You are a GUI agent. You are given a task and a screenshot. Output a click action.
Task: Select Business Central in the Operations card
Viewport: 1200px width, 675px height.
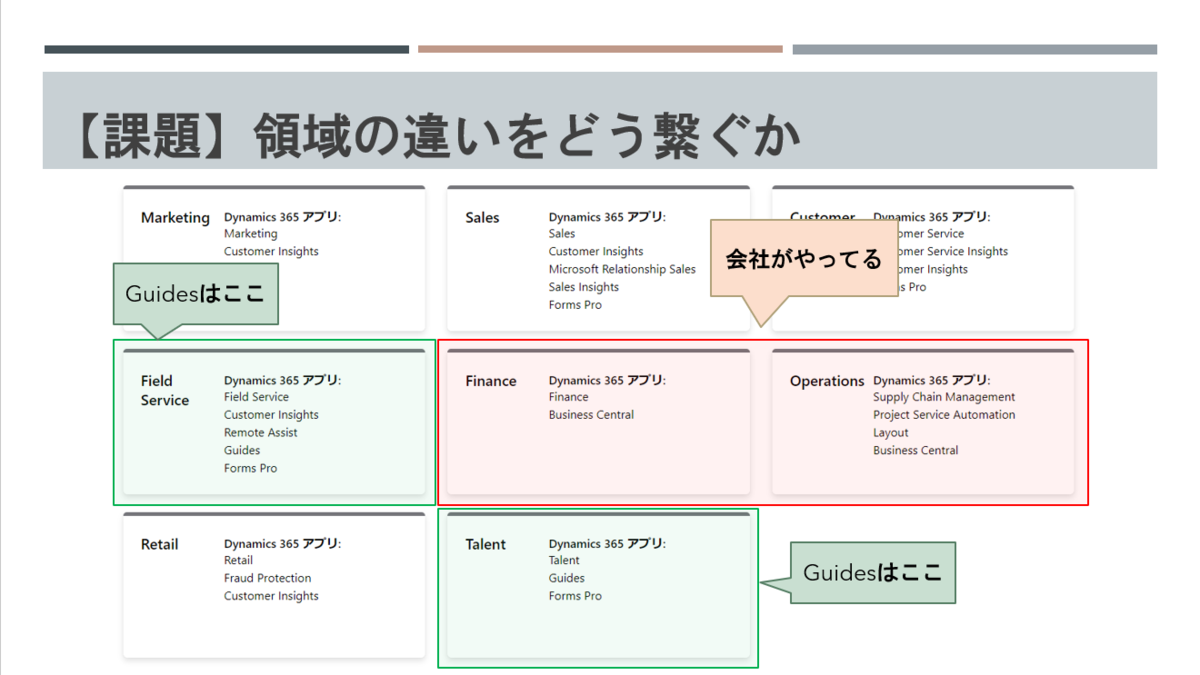[916, 451]
